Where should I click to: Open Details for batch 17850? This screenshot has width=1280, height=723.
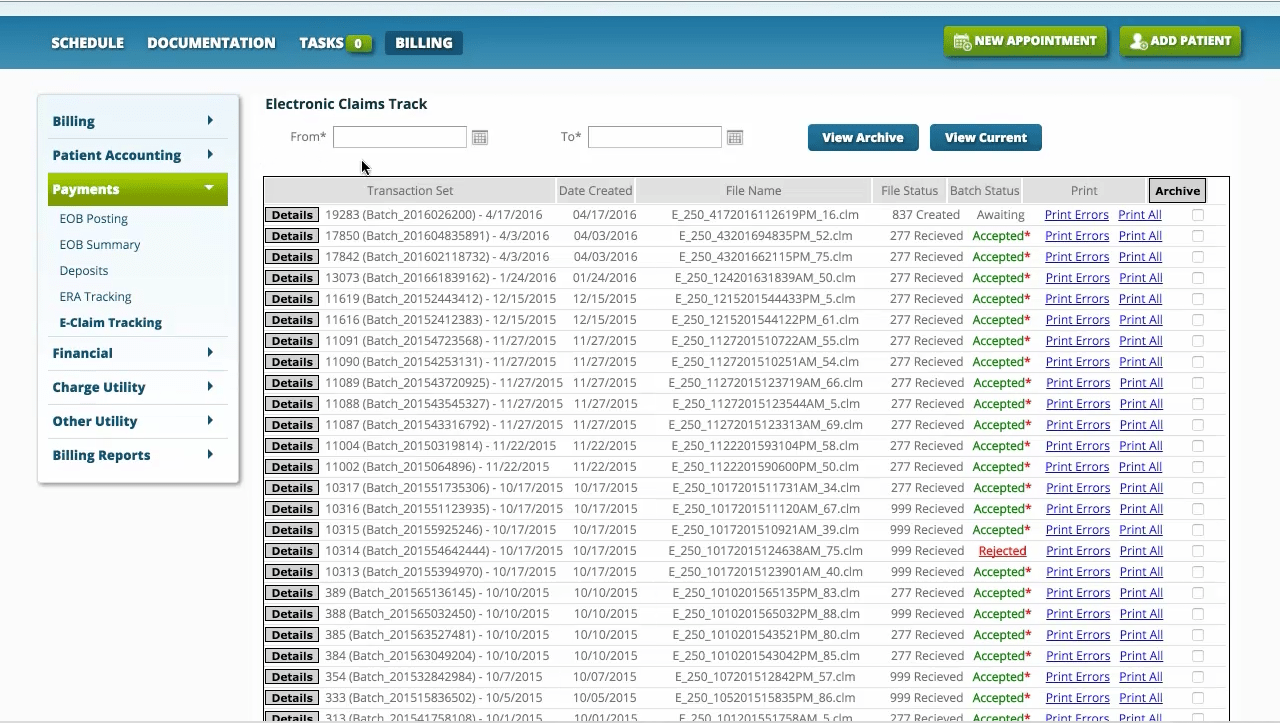(292, 236)
